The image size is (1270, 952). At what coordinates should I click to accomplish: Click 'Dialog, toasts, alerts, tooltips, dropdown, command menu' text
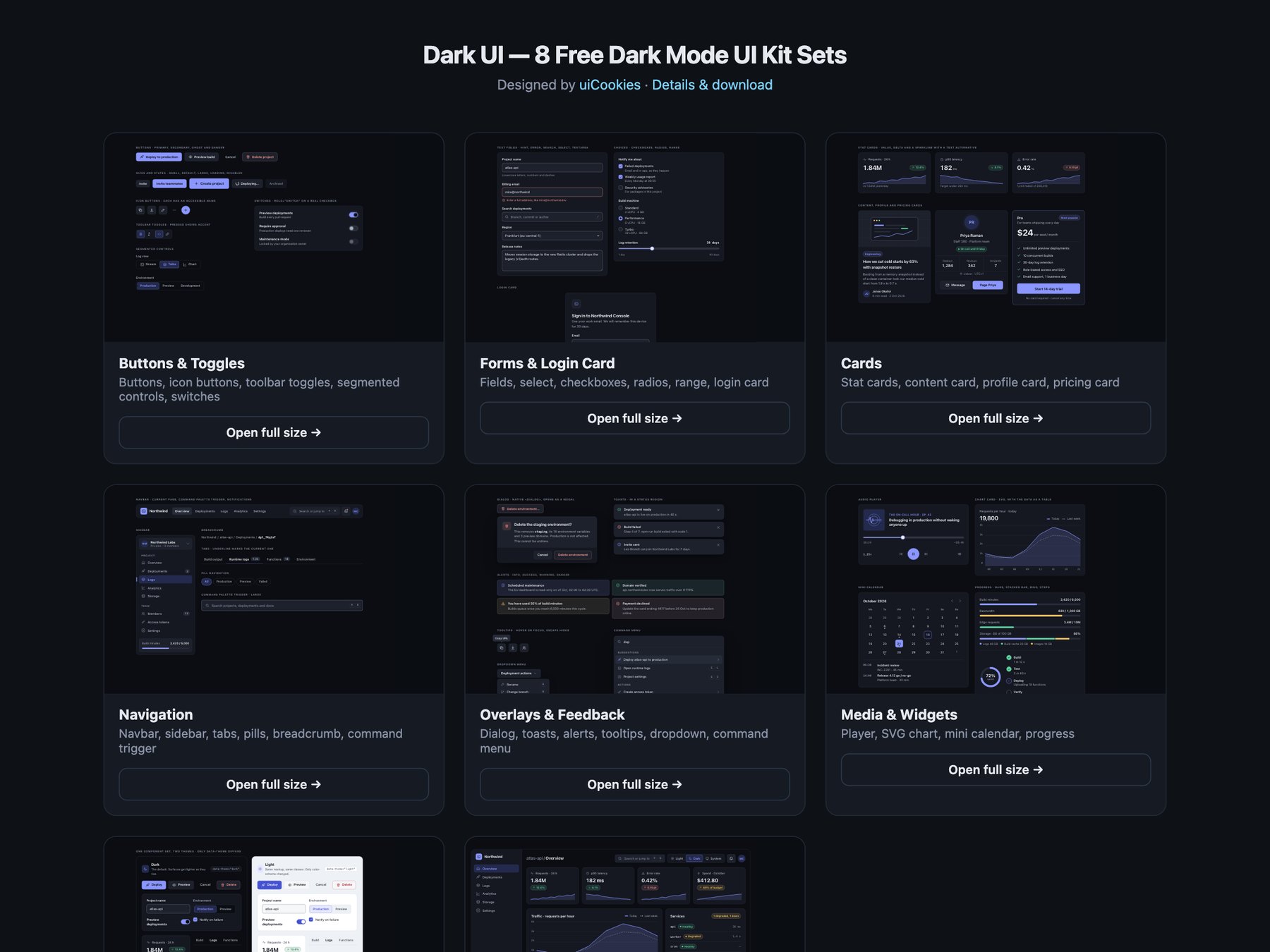624,740
